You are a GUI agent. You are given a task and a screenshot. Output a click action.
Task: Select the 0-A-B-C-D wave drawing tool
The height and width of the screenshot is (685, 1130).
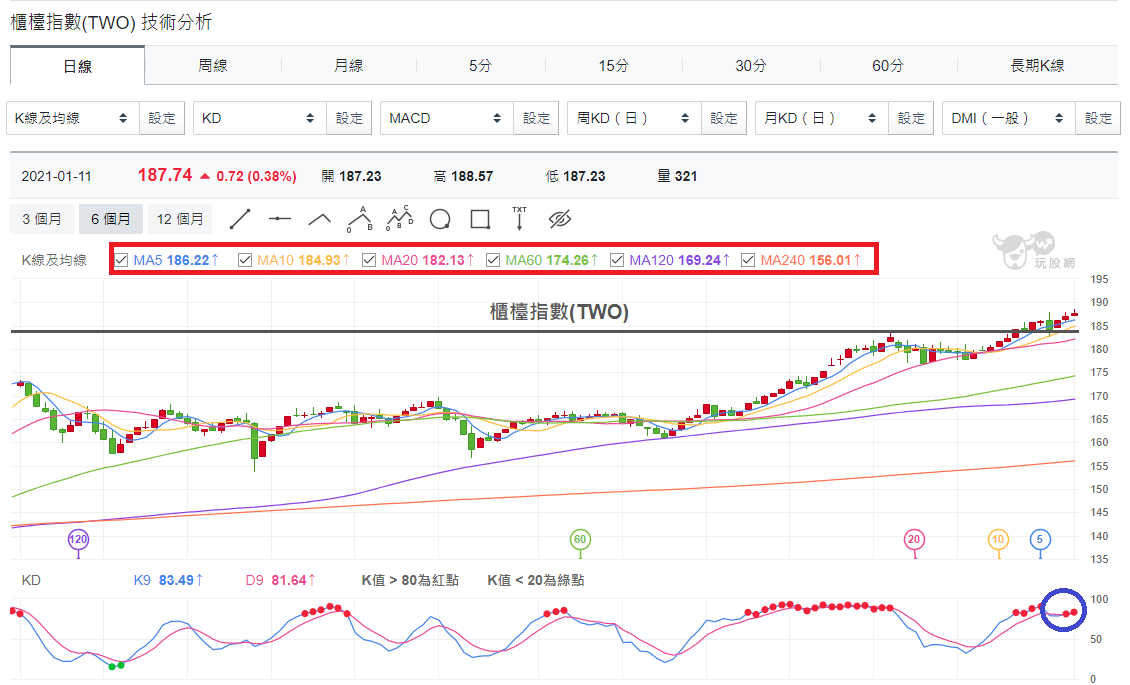pos(400,218)
